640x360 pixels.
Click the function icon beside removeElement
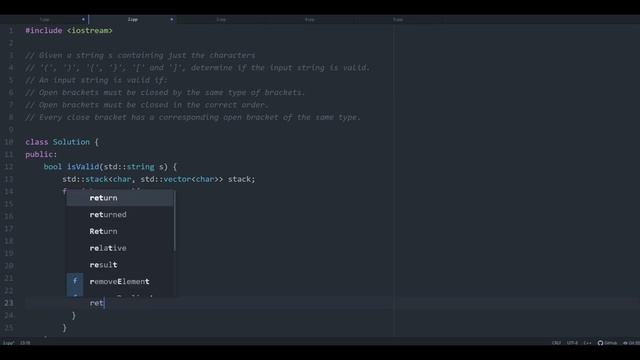(75, 281)
